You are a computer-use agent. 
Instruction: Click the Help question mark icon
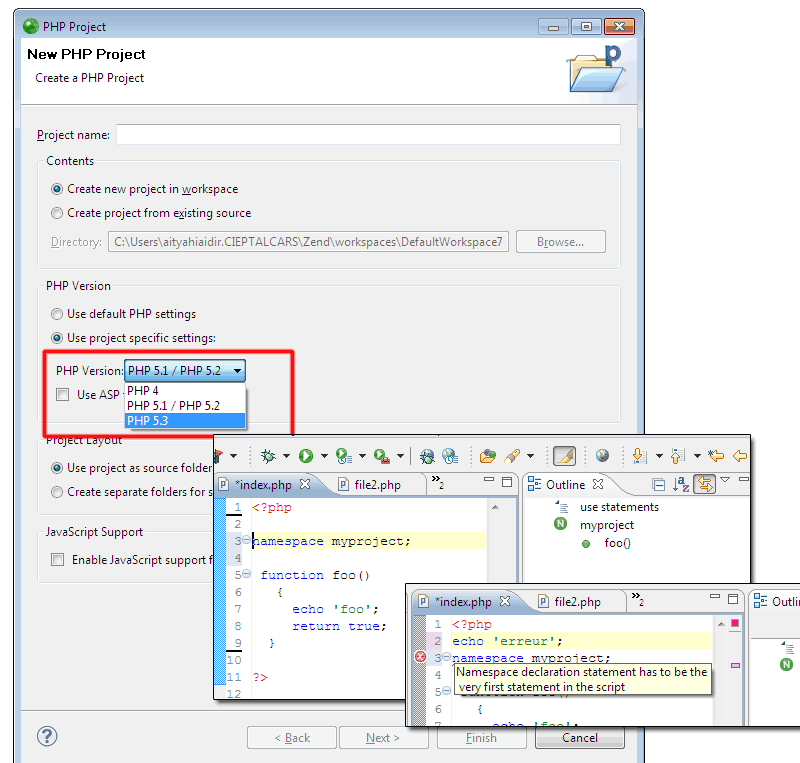(47, 736)
